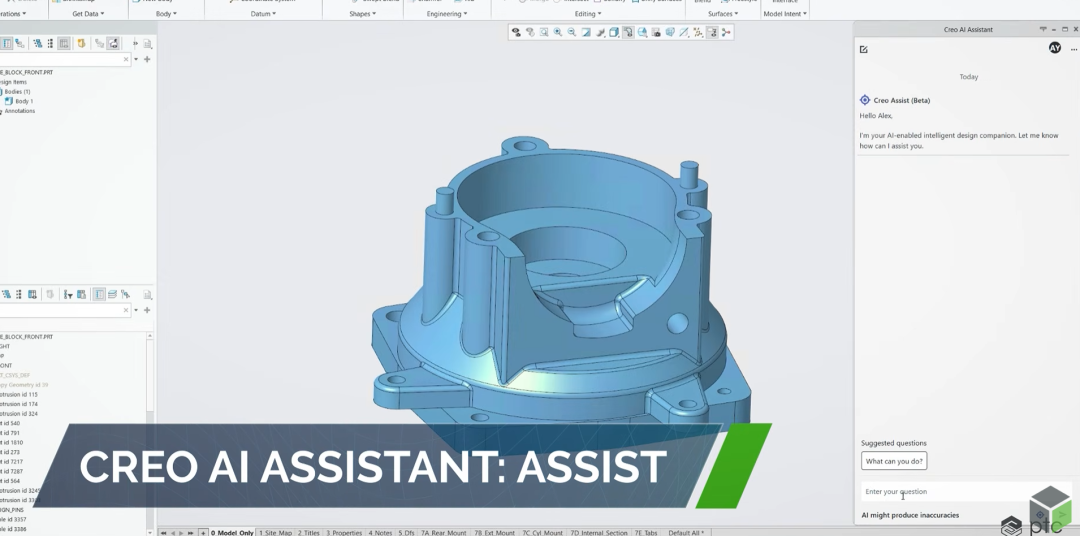
Task: Open the Shapes ribbon group dropdown
Action: coord(362,14)
